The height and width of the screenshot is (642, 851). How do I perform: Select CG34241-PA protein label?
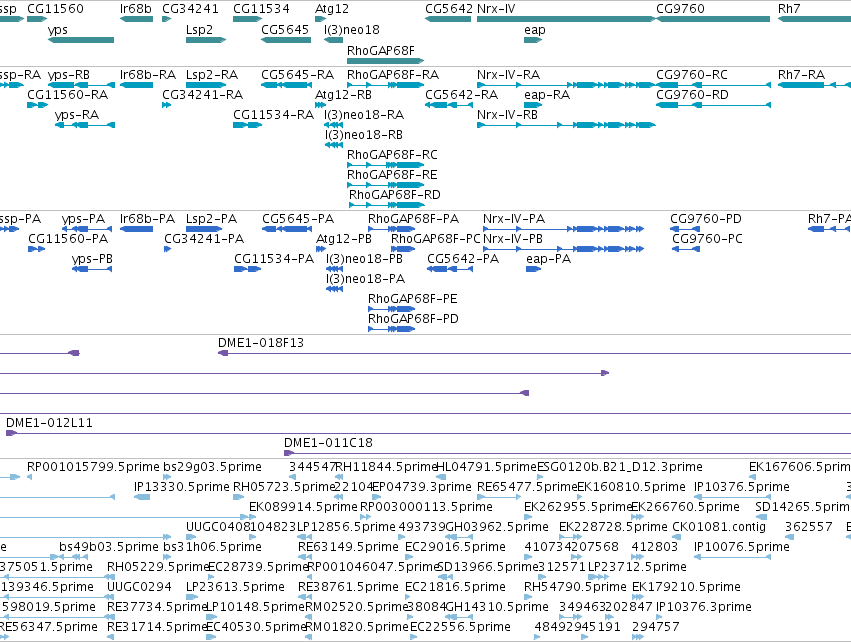click(x=204, y=239)
